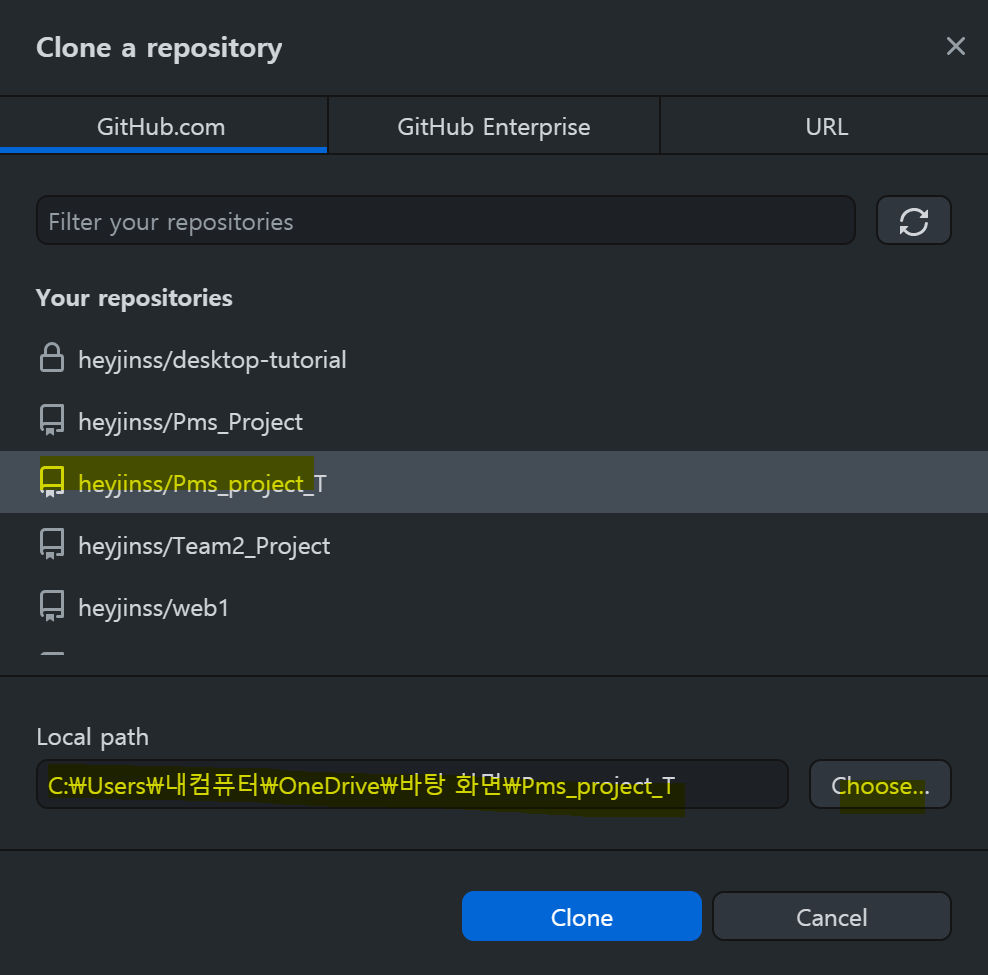The height and width of the screenshot is (975, 988).
Task: Click the repo icon beside heyjinss/Pms_Project
Action: (x=52, y=420)
